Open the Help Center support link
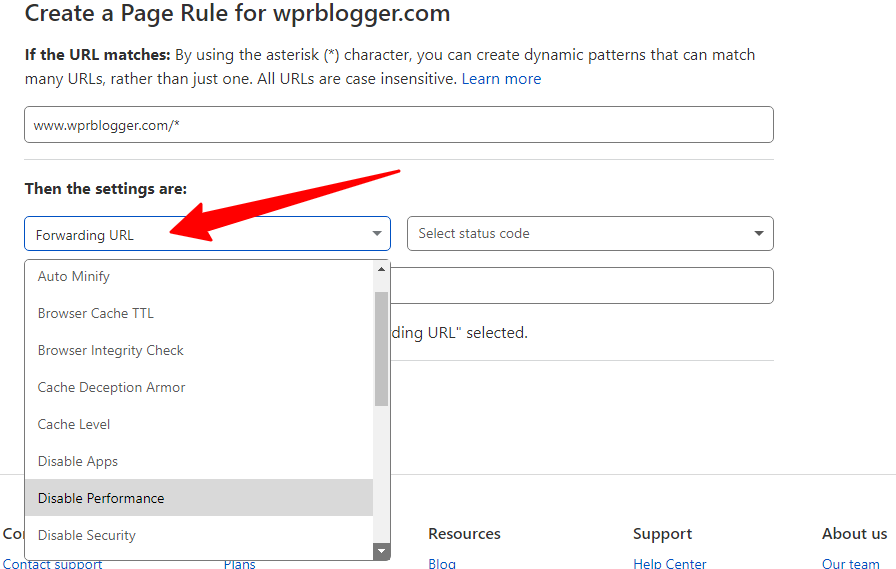The image size is (896, 569). 670,563
